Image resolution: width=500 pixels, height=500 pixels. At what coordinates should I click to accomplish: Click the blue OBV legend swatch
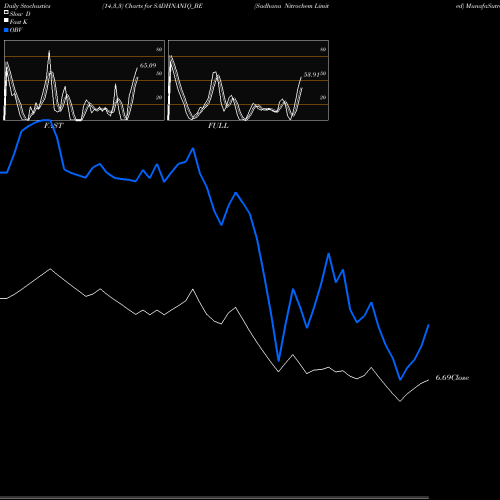tap(6, 30)
